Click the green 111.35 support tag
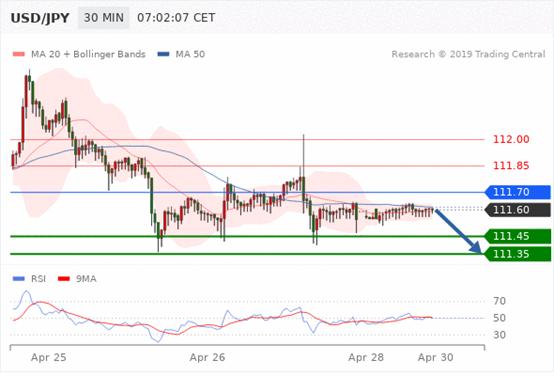This screenshot has width=554, height=376. coord(518,254)
